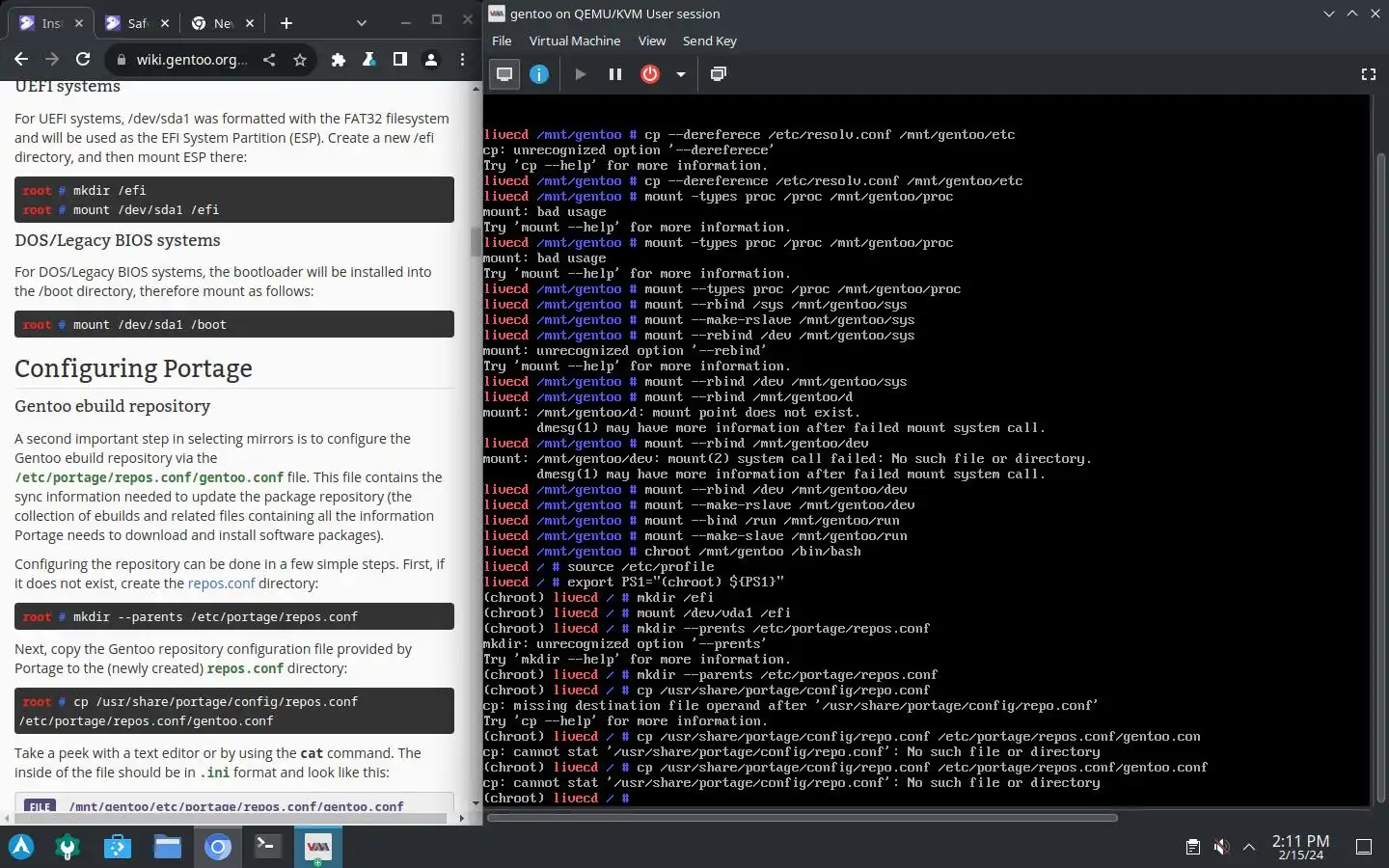Image resolution: width=1389 pixels, height=868 pixels.
Task: Switch to the 'Saf' browser tab
Action: (x=137, y=23)
